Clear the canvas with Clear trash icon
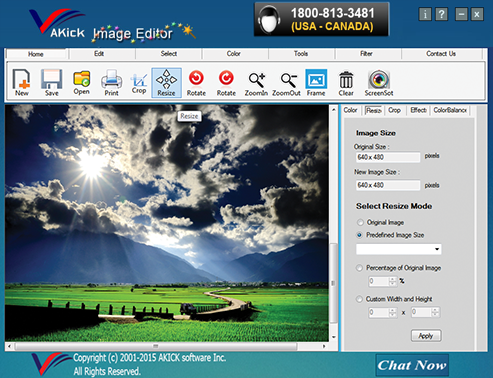This screenshot has height=378, width=493. (346, 83)
